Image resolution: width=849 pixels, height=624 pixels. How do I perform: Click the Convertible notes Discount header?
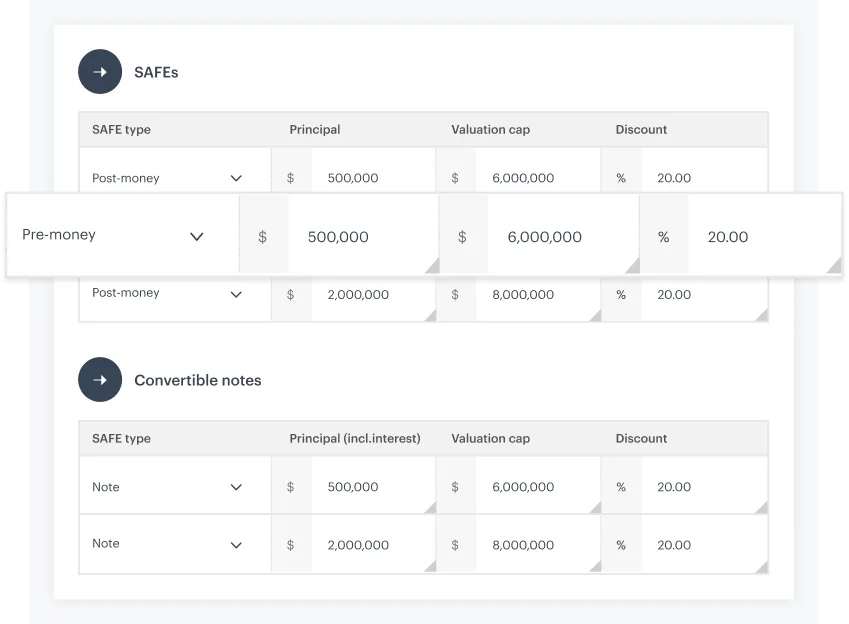click(641, 438)
